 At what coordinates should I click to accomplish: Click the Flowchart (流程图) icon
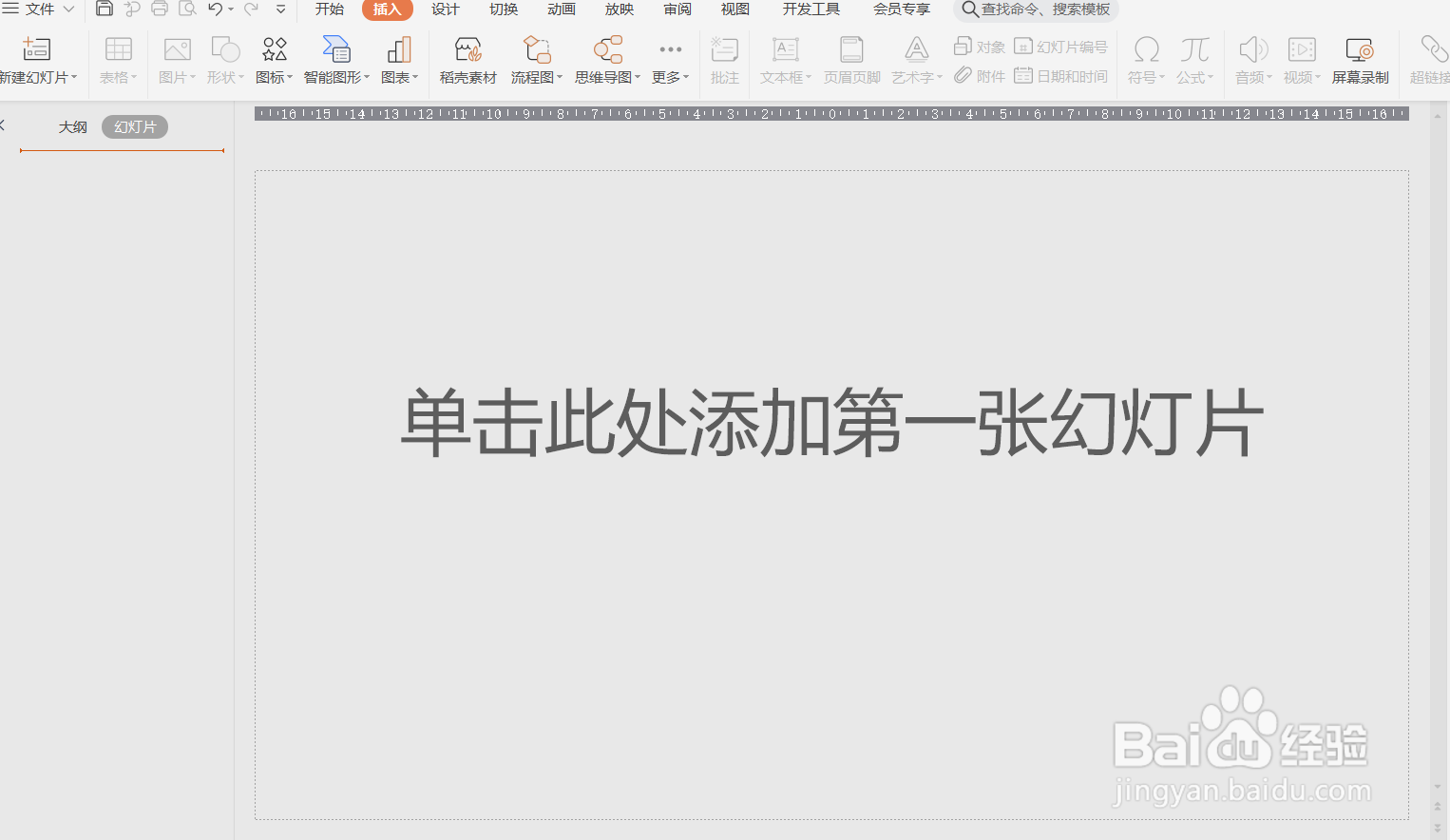tap(537, 49)
